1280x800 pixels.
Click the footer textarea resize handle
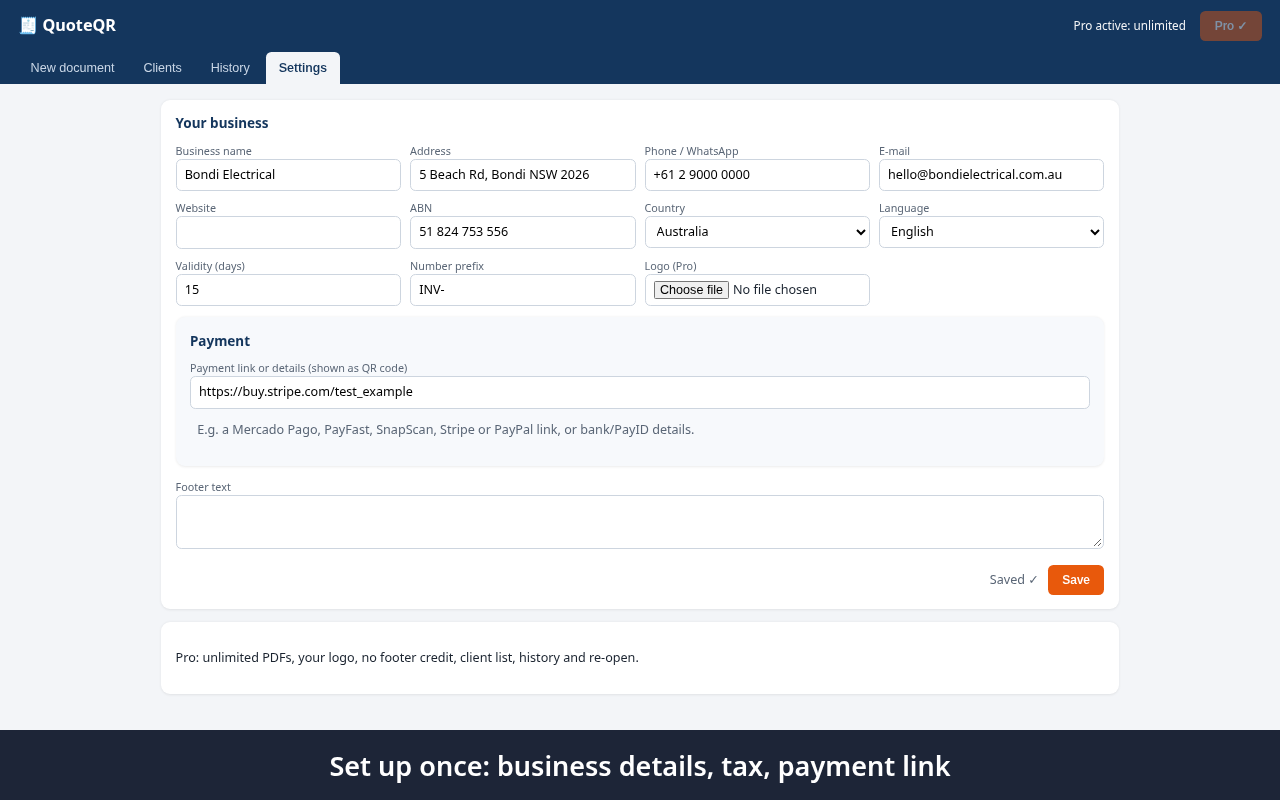[x=1097, y=542]
